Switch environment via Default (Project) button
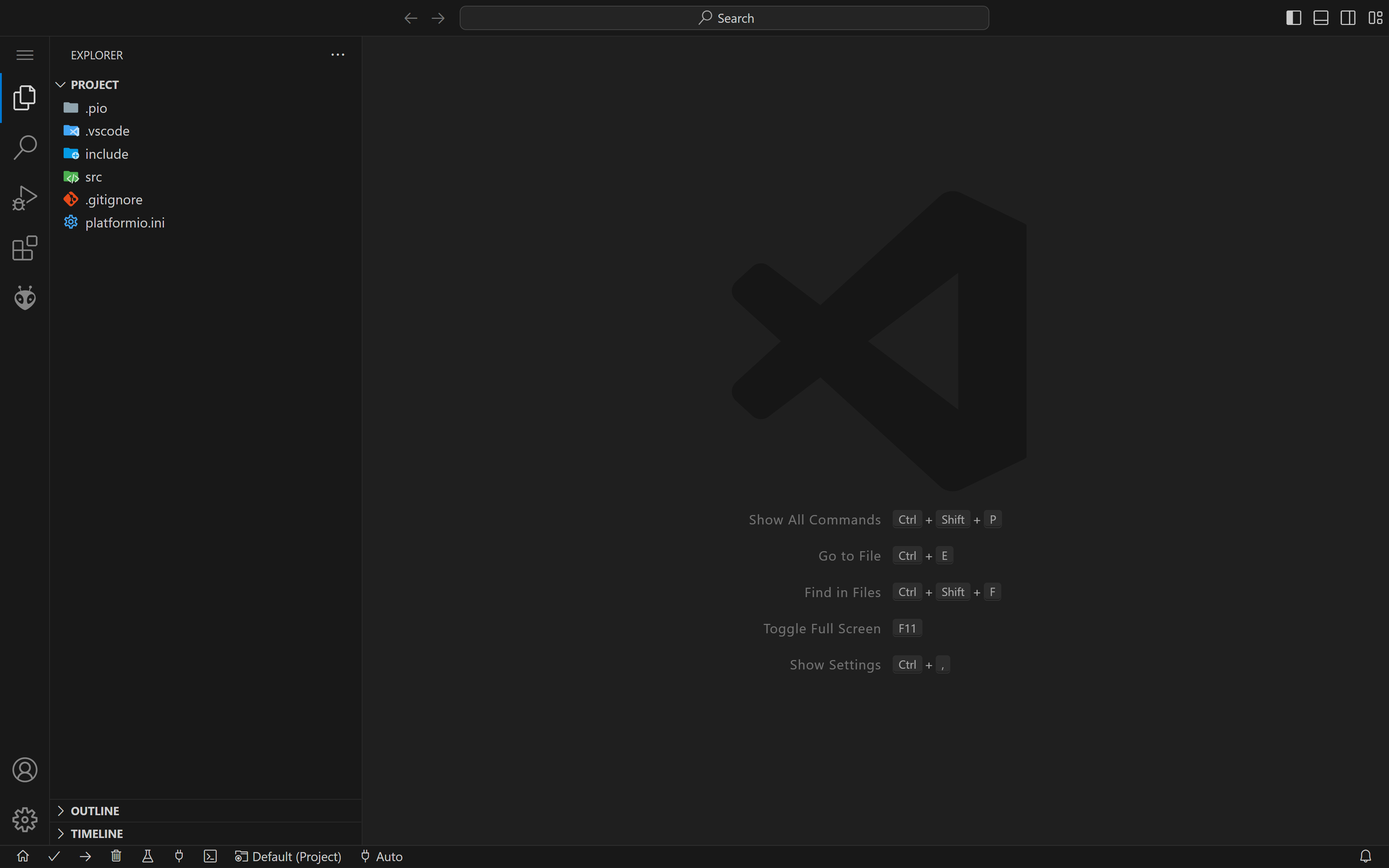Screen dimensions: 1389x868 (x=288, y=856)
